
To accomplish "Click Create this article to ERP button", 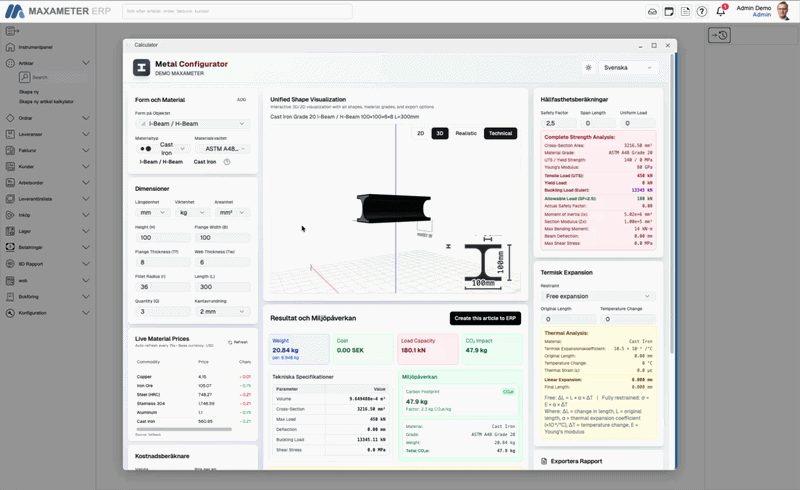I will [x=485, y=318].
